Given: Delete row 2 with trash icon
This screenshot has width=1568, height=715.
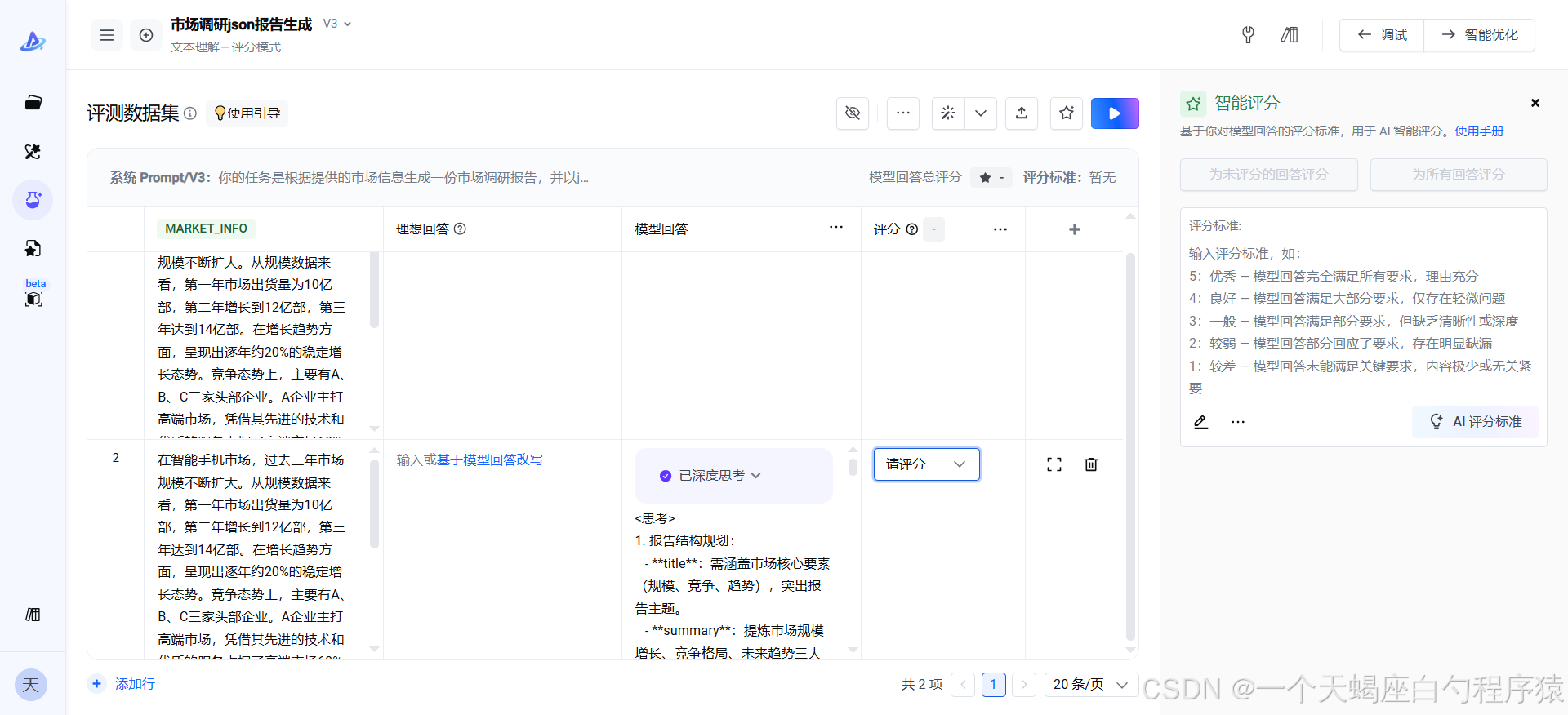Looking at the screenshot, I should 1090,464.
